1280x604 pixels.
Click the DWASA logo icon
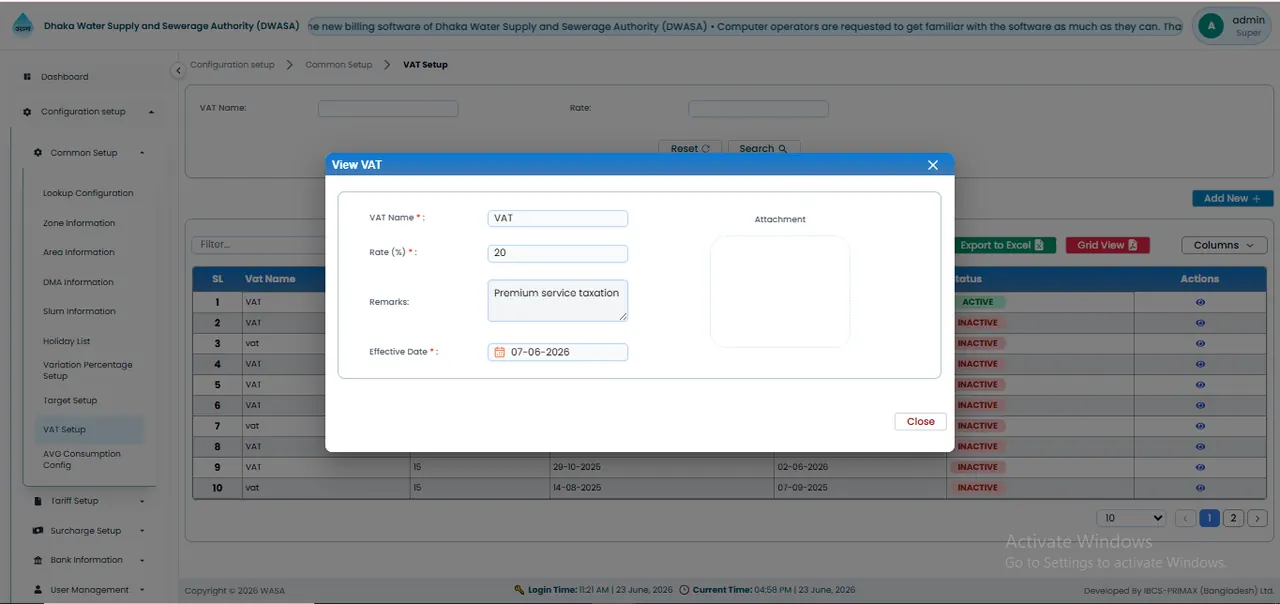(x=22, y=26)
